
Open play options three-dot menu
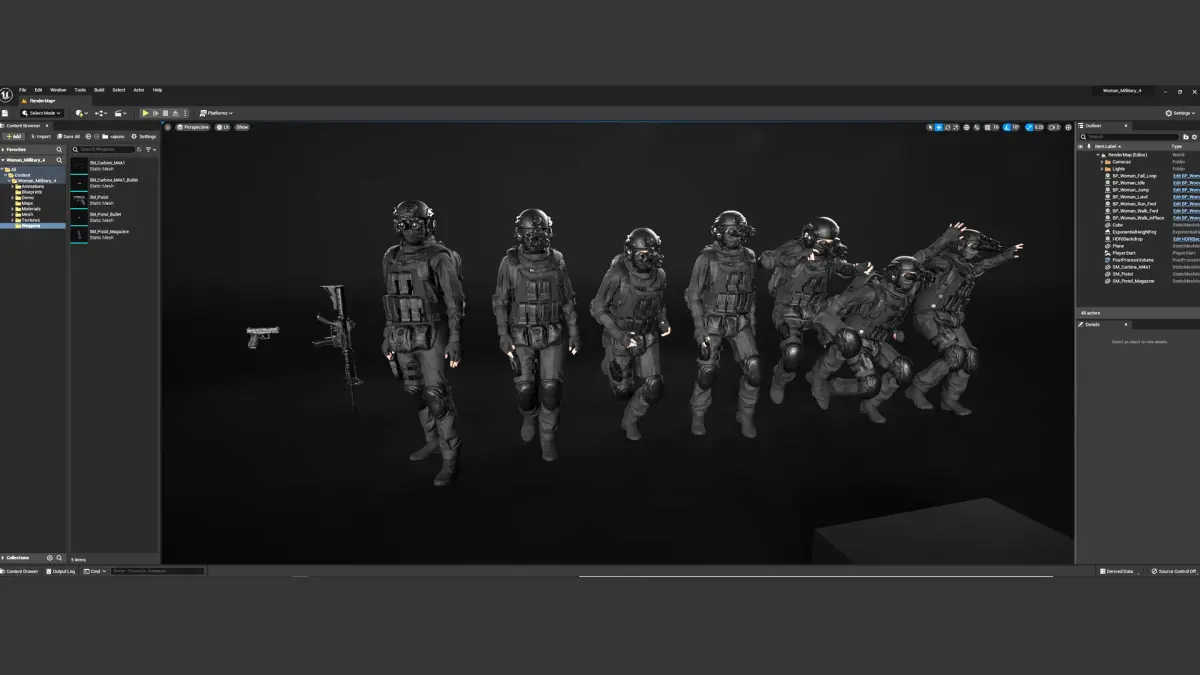tap(185, 113)
